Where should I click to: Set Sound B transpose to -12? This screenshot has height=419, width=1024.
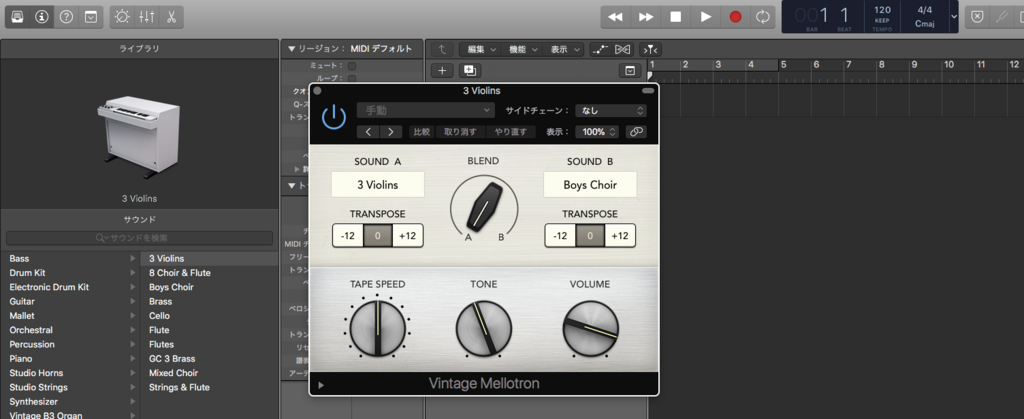pyautogui.click(x=560, y=236)
